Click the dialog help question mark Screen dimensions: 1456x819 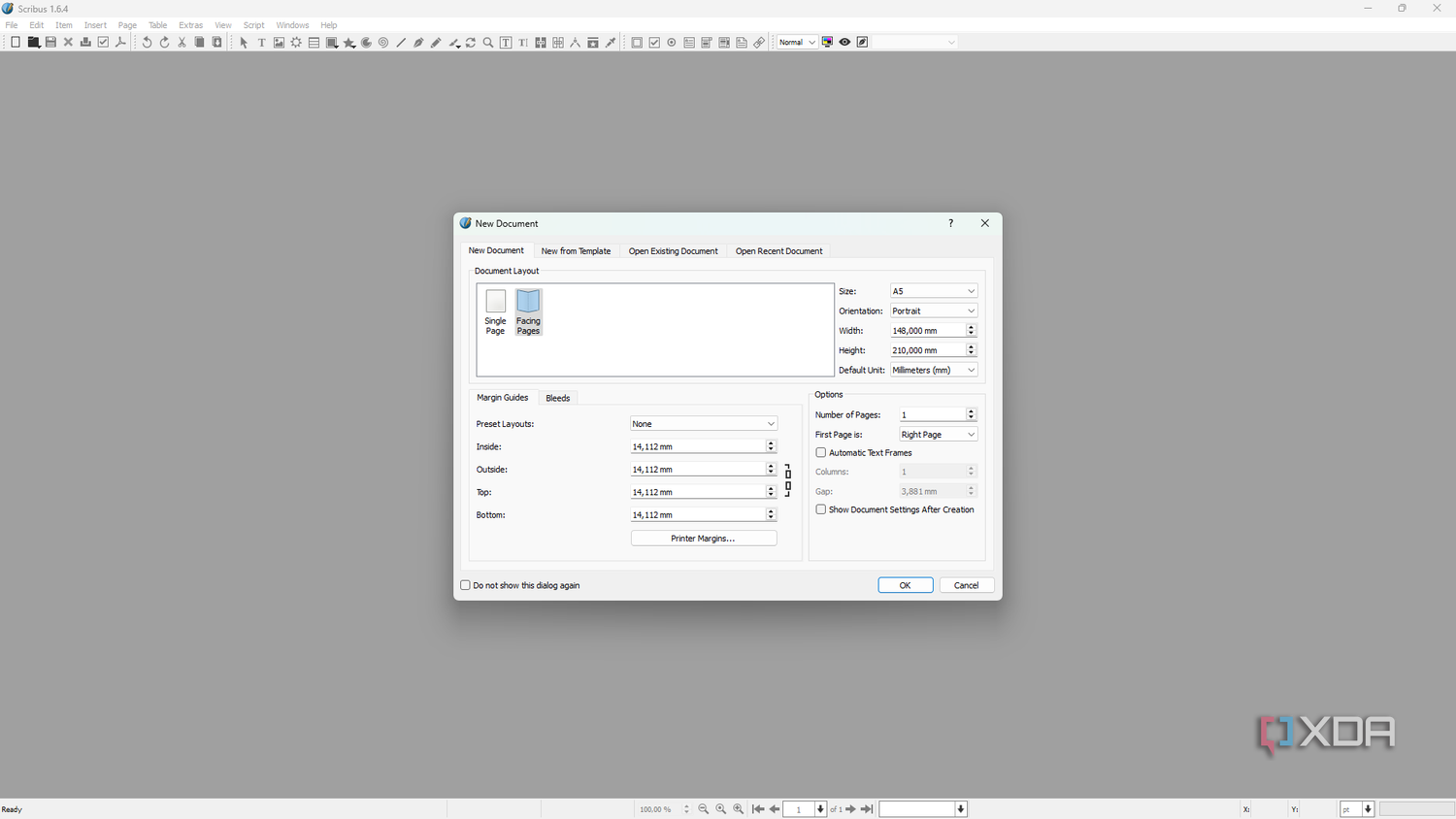point(950,223)
